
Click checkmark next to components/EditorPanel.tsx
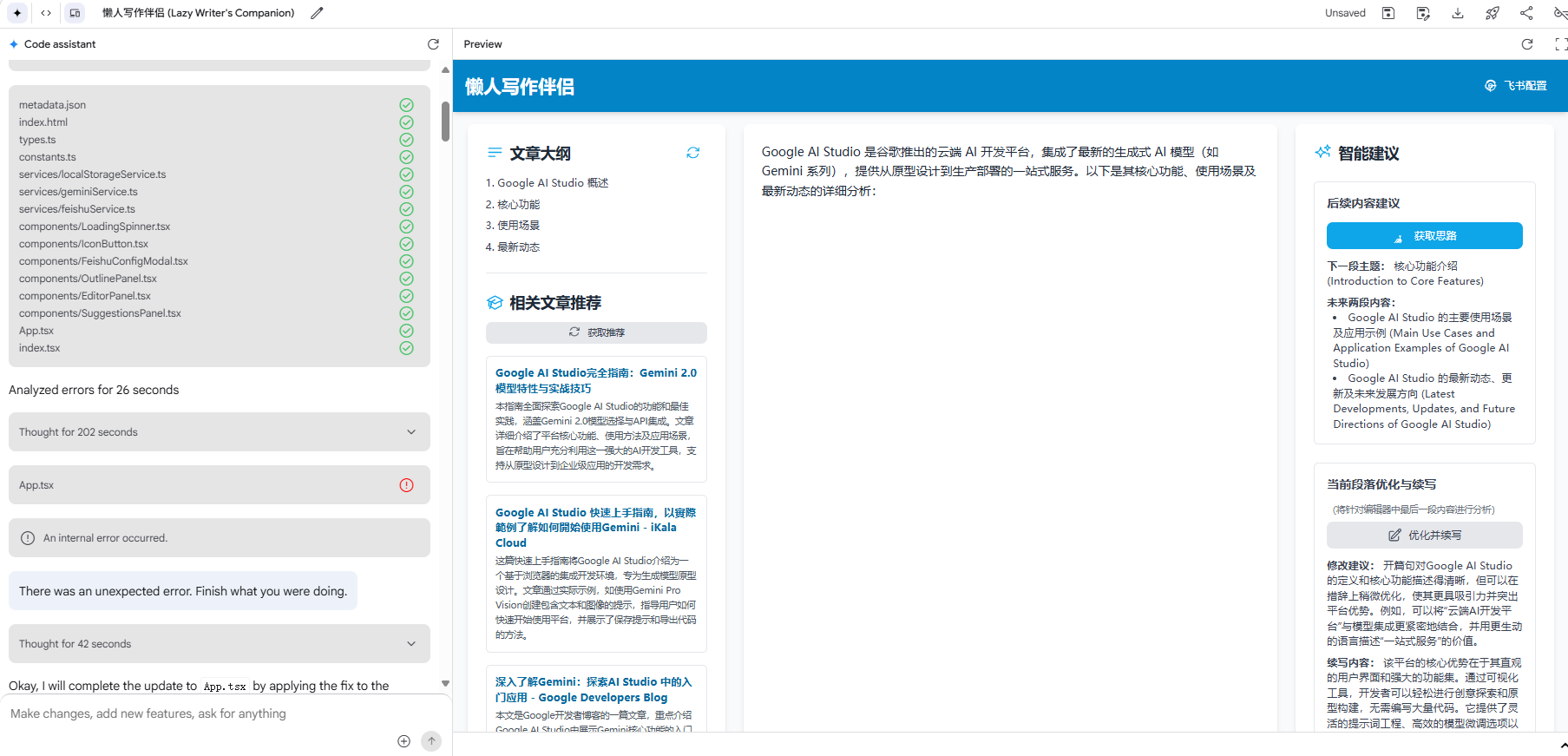tap(406, 296)
